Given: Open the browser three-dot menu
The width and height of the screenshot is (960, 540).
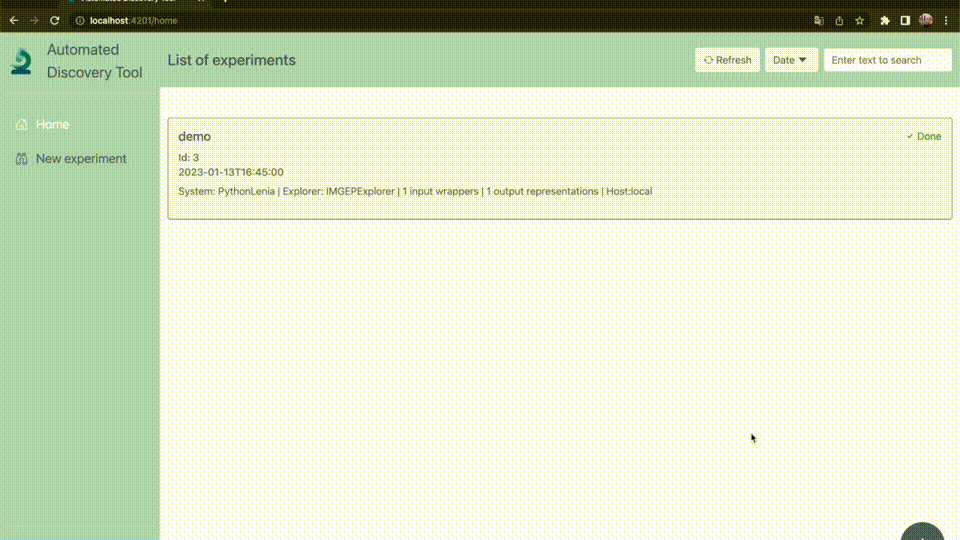Looking at the screenshot, I should click(x=946, y=20).
